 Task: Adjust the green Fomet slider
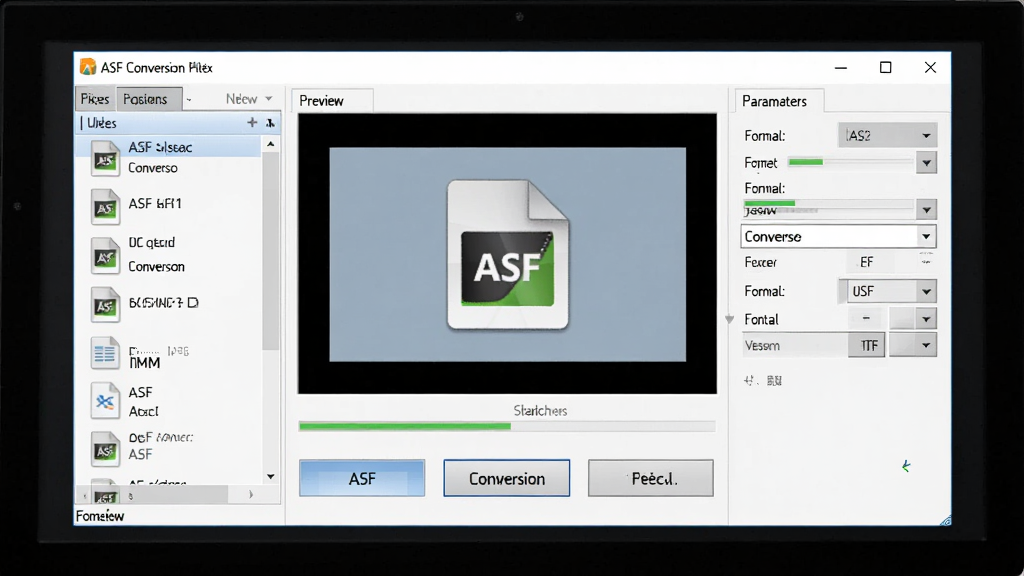pos(850,162)
